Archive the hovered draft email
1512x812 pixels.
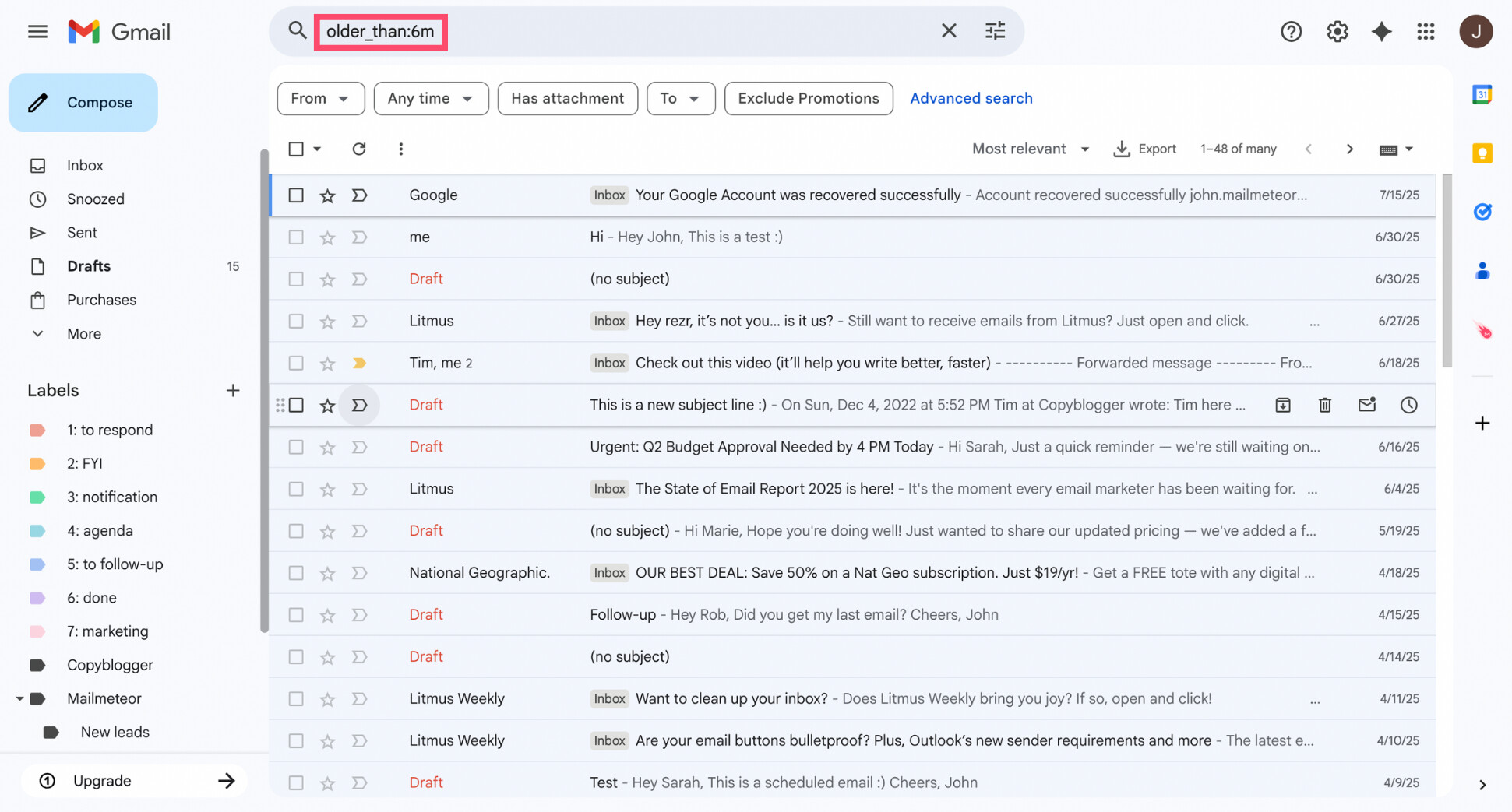[x=1283, y=405]
